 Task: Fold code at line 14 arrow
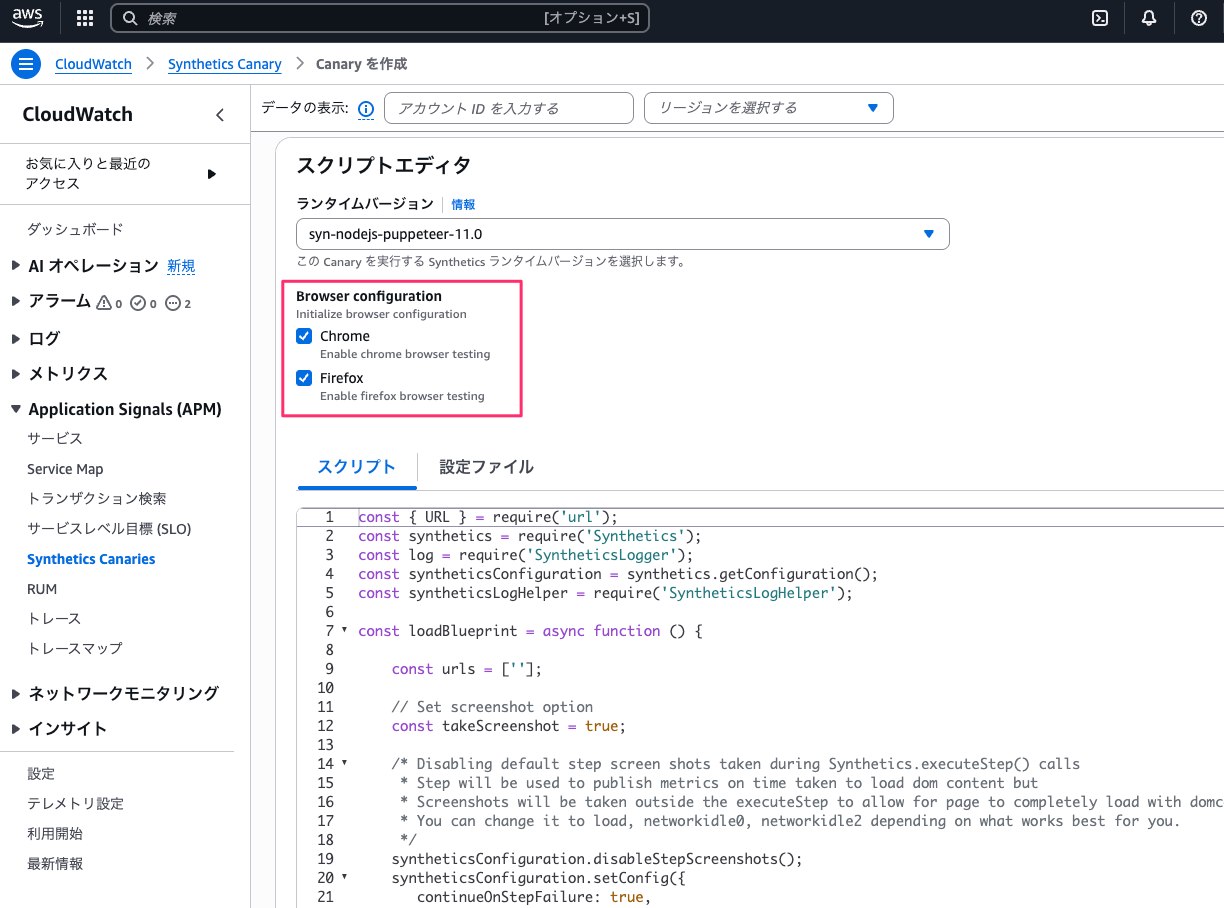345,763
